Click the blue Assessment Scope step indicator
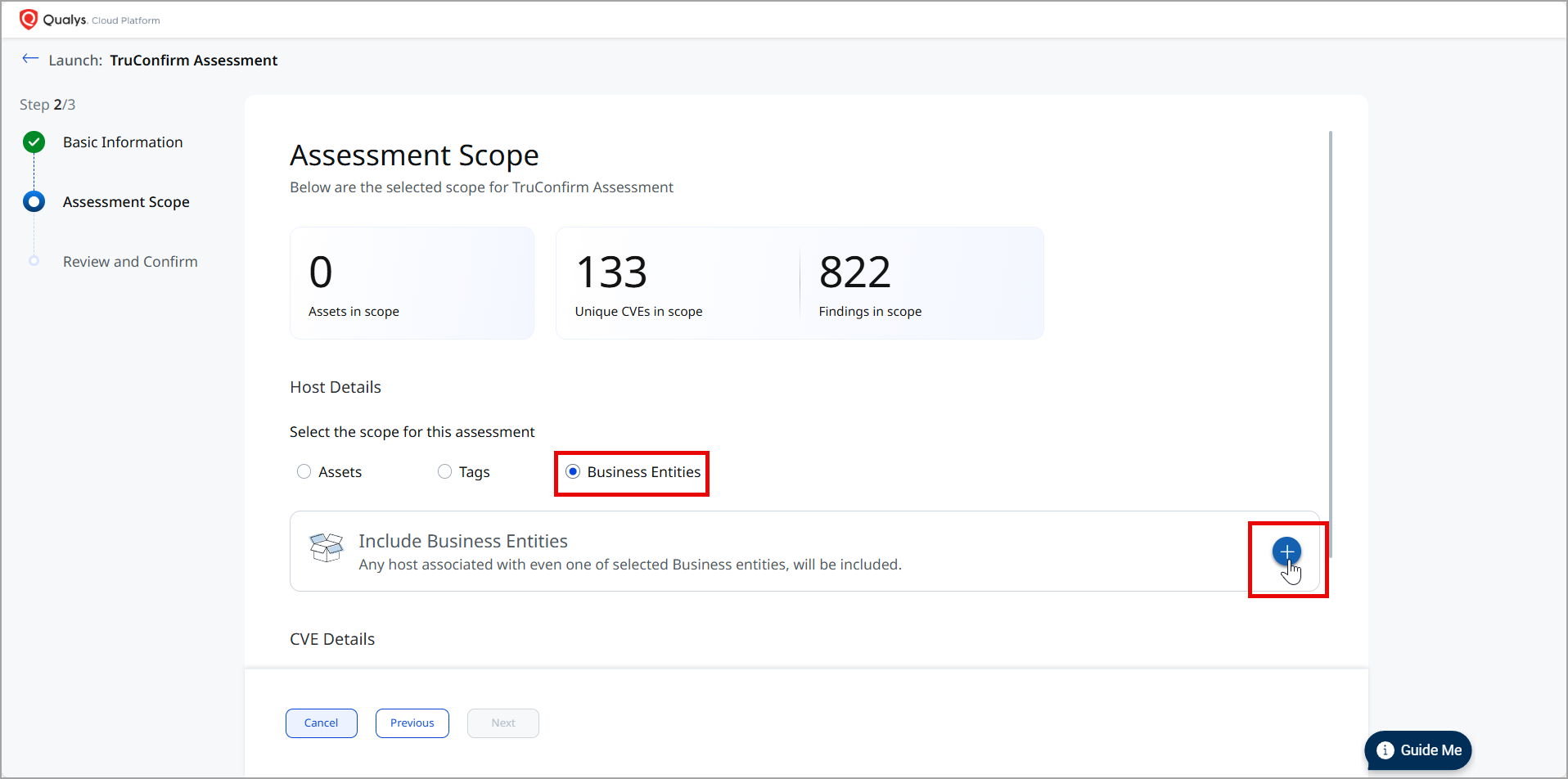The image size is (1568, 779). point(34,201)
